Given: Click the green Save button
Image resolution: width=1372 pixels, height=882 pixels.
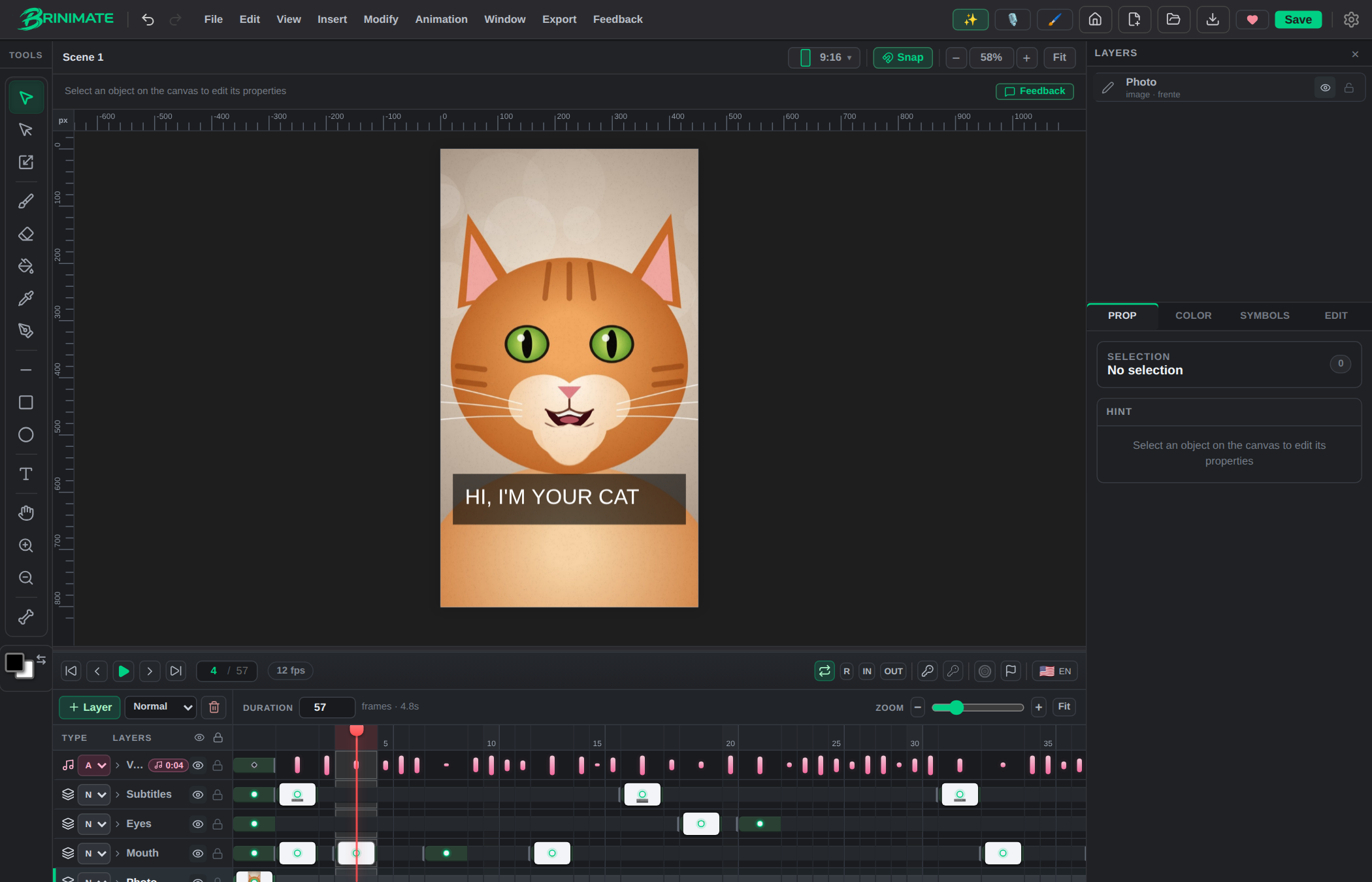Looking at the screenshot, I should point(1298,20).
